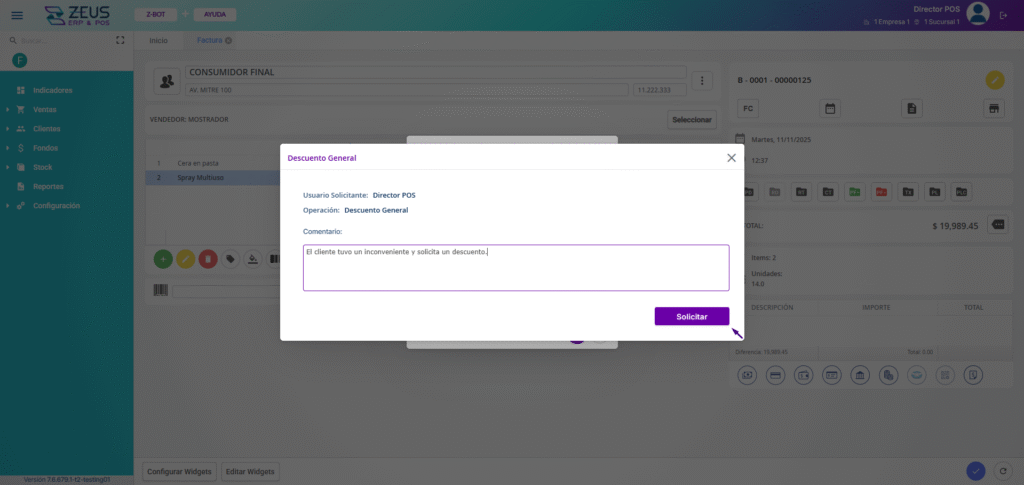Click the red delete item button
The width and height of the screenshot is (1024, 485).
pos(207,259)
